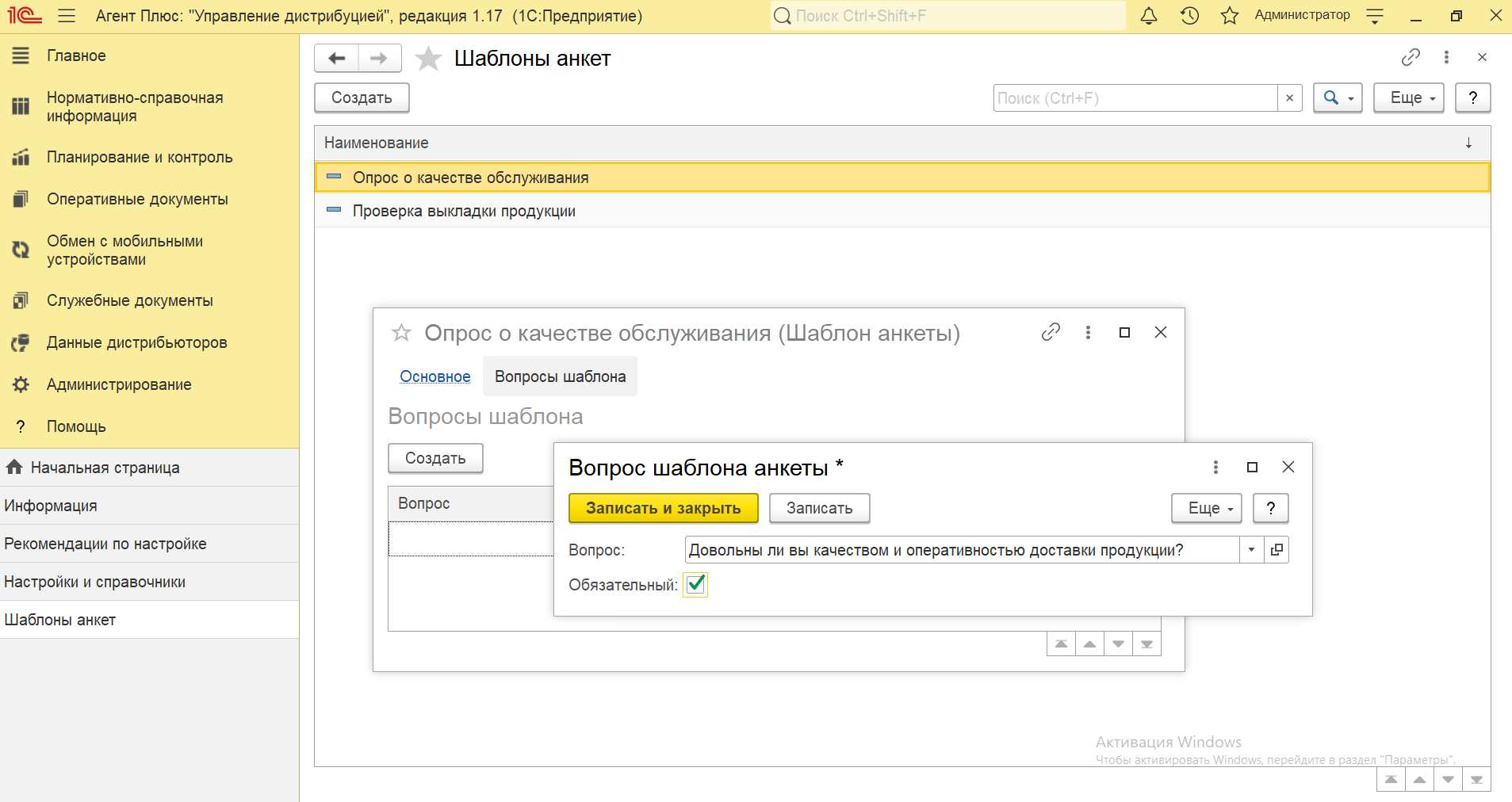Jump to list start in main list footer
Screen dimensions: 1512x802
1391,780
